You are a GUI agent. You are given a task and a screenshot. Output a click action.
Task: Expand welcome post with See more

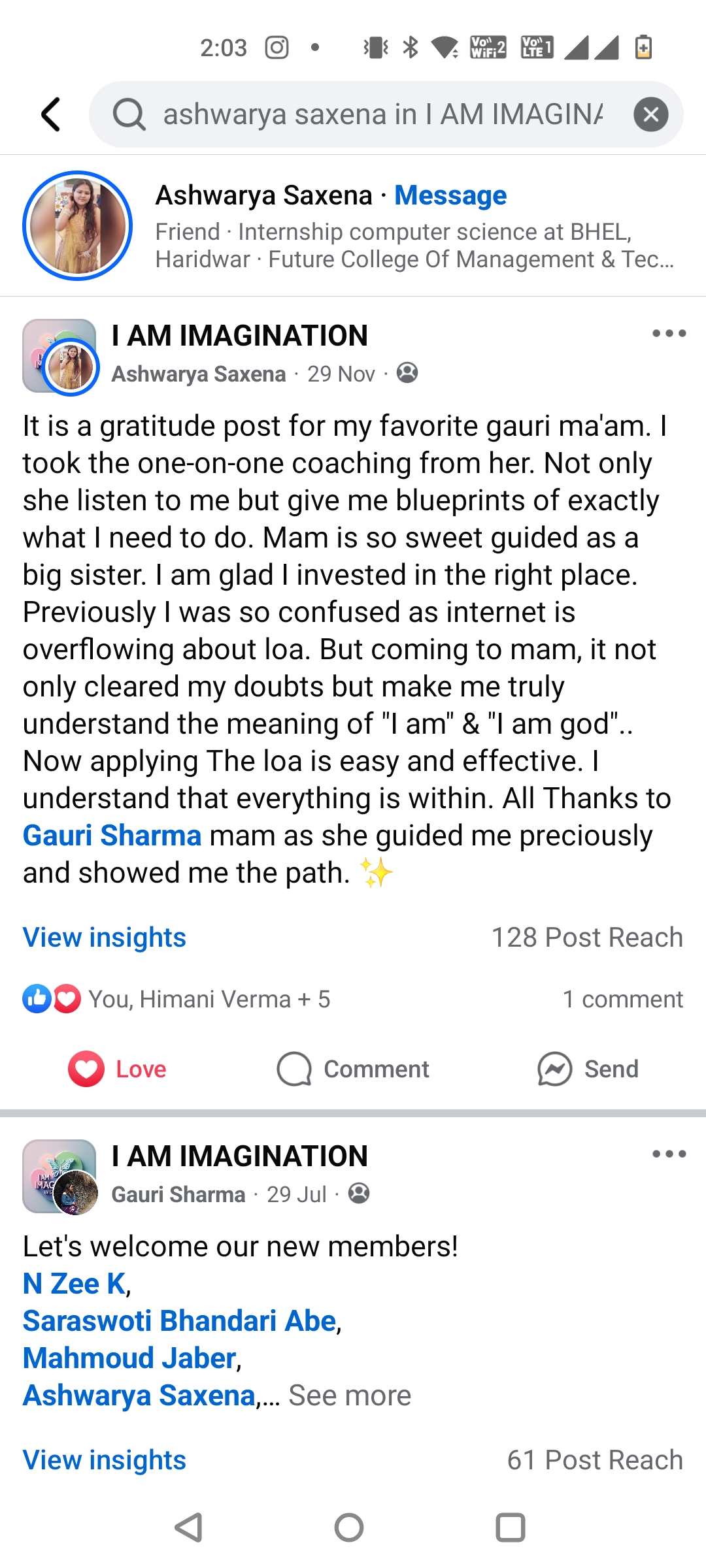(x=350, y=1396)
